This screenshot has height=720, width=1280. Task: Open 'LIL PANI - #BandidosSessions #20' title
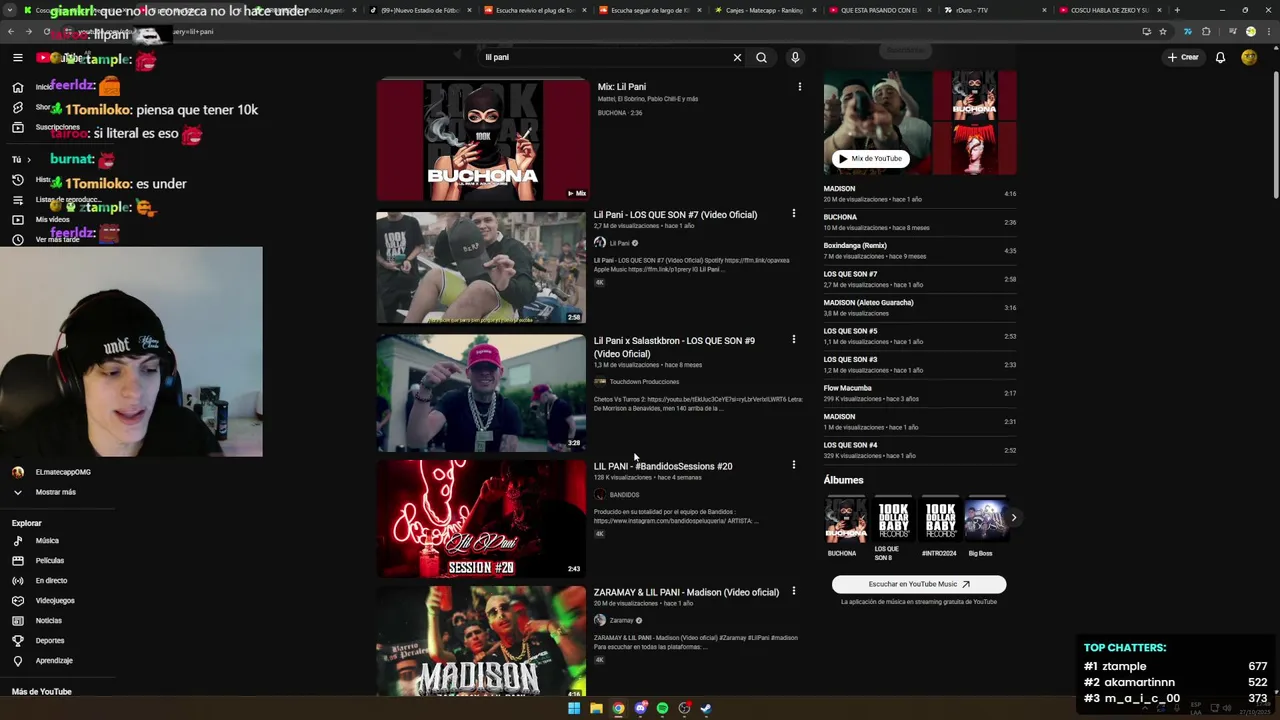pyautogui.click(x=663, y=466)
